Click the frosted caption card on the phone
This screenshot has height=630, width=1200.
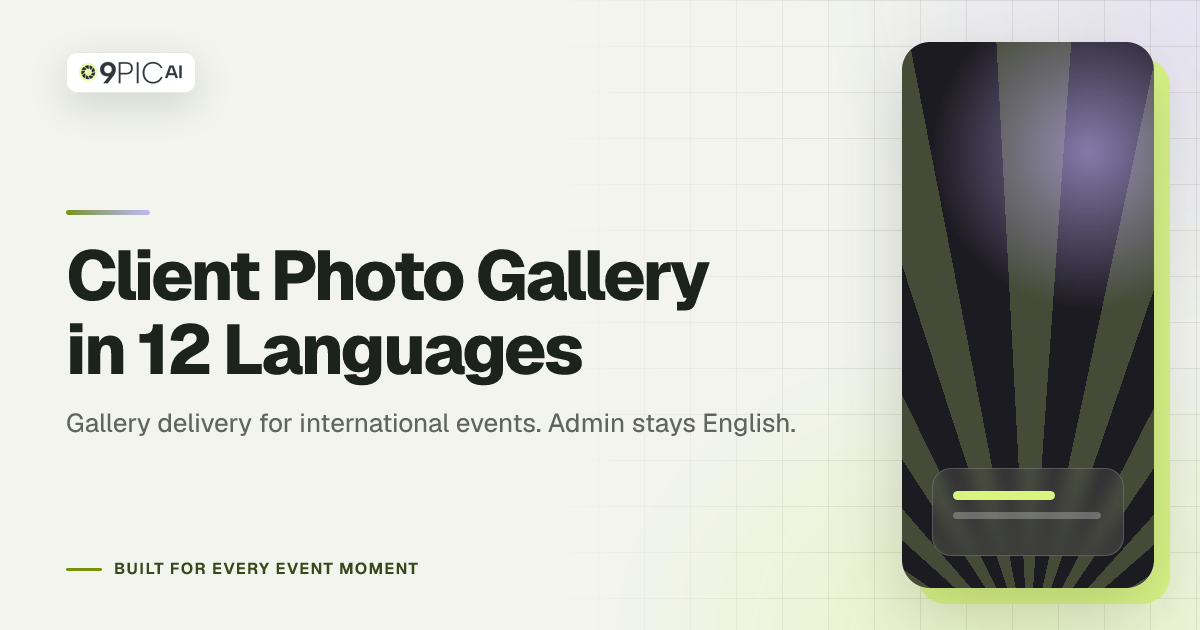pyautogui.click(x=1028, y=512)
